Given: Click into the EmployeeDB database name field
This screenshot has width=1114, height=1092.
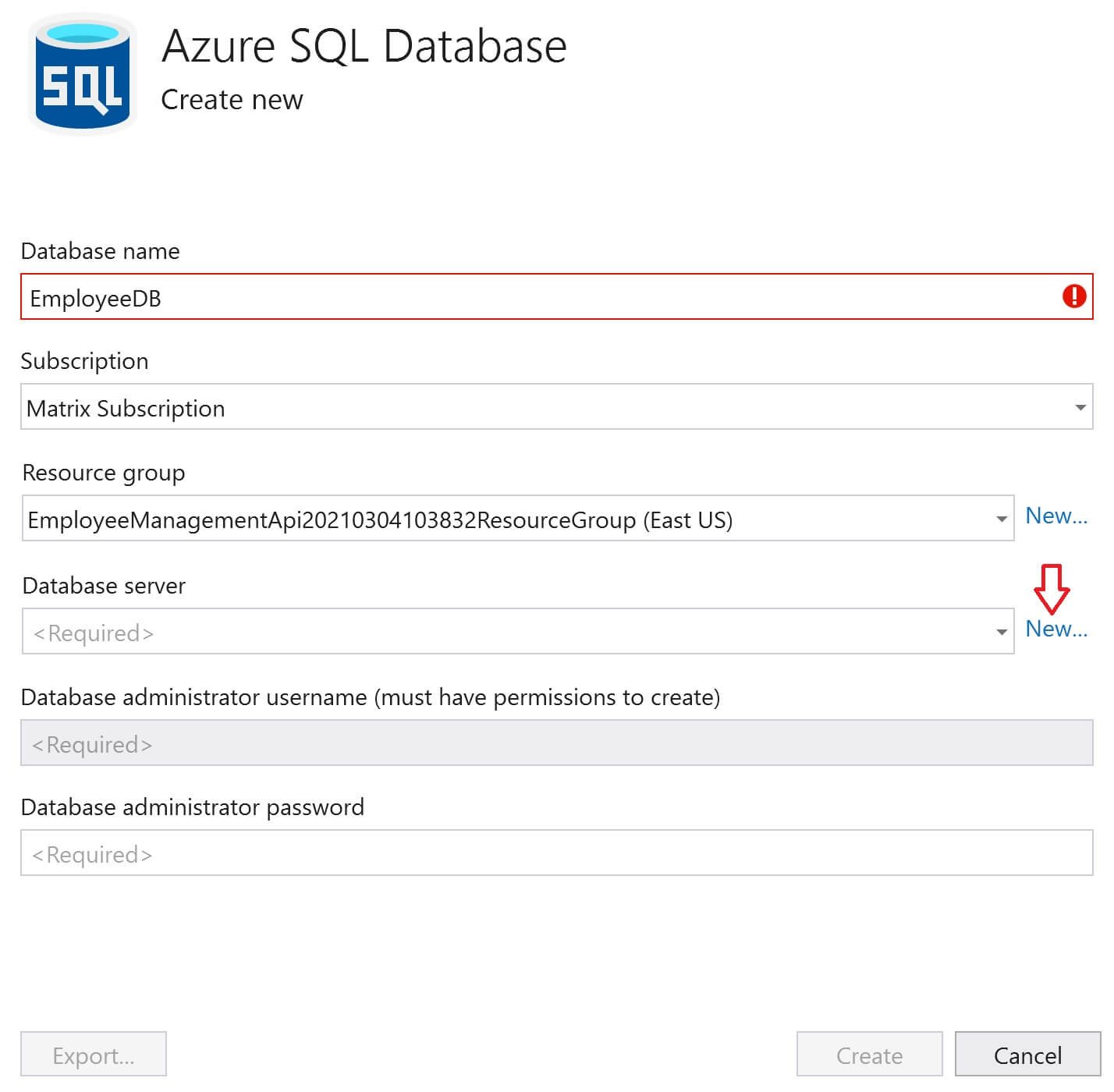Looking at the screenshot, I should [556, 296].
